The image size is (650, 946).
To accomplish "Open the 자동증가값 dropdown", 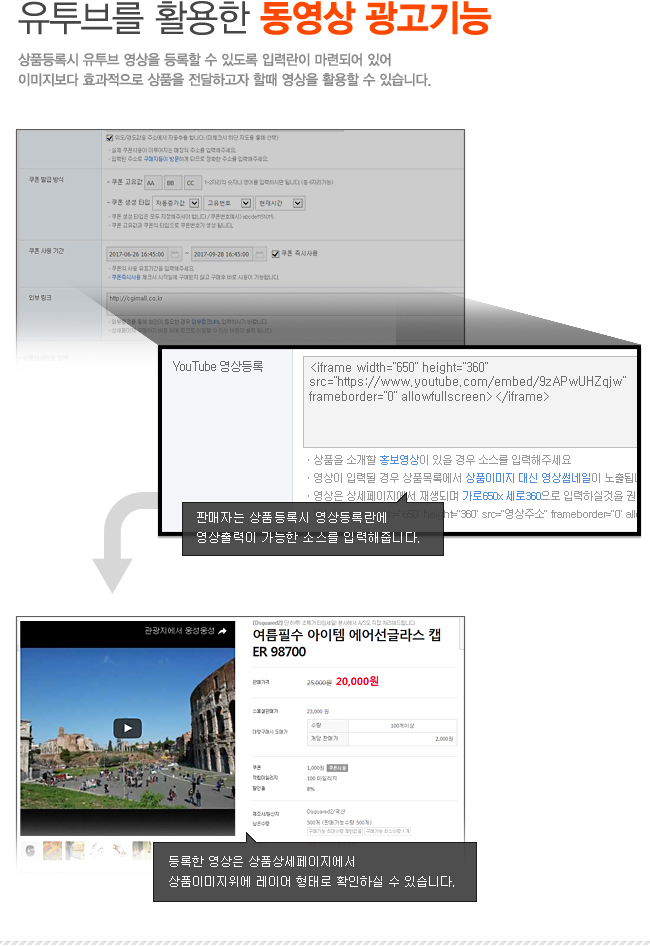I will (176, 203).
